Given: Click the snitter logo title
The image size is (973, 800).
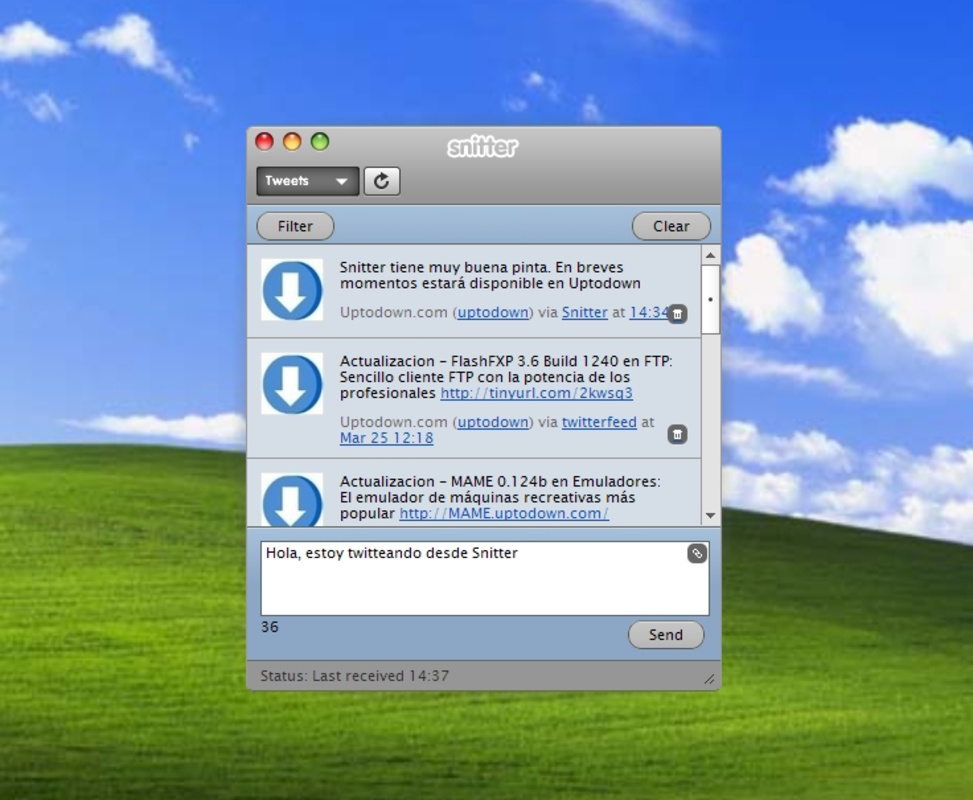Looking at the screenshot, I should click(x=482, y=146).
